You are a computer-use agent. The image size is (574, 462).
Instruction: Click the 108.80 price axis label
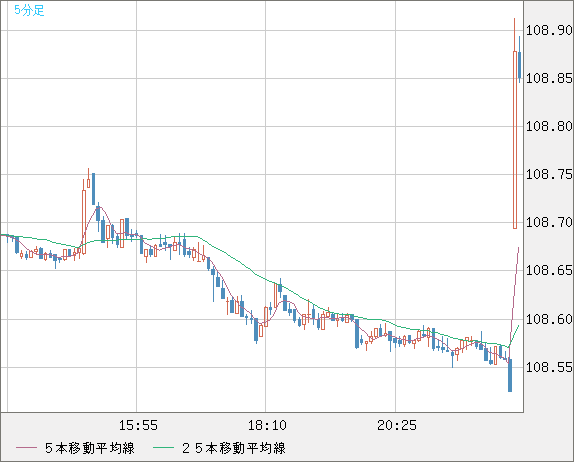549,127
